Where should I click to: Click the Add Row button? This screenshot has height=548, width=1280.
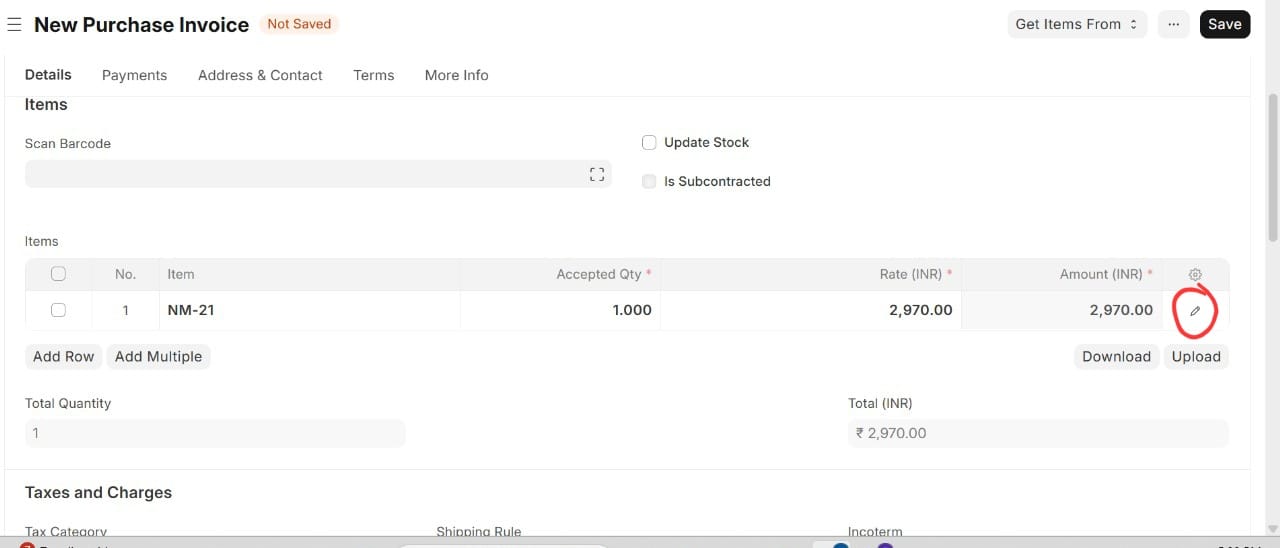click(x=63, y=357)
